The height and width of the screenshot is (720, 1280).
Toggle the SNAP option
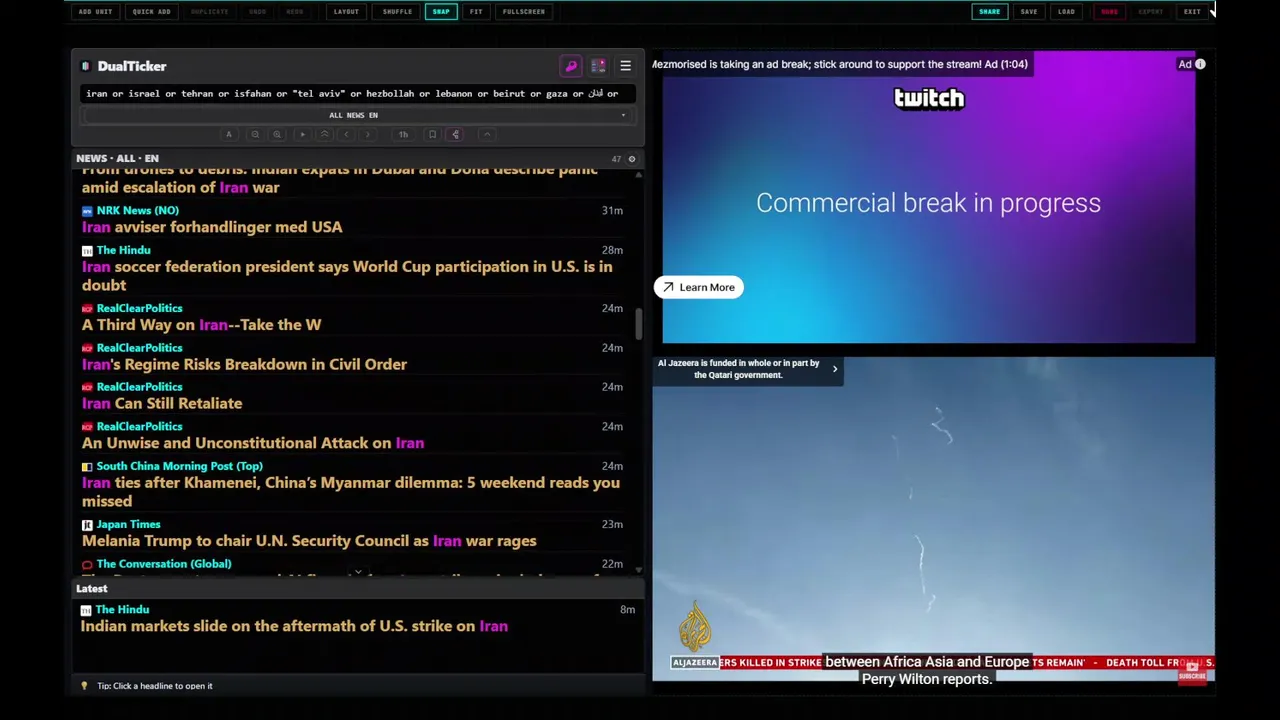441,12
